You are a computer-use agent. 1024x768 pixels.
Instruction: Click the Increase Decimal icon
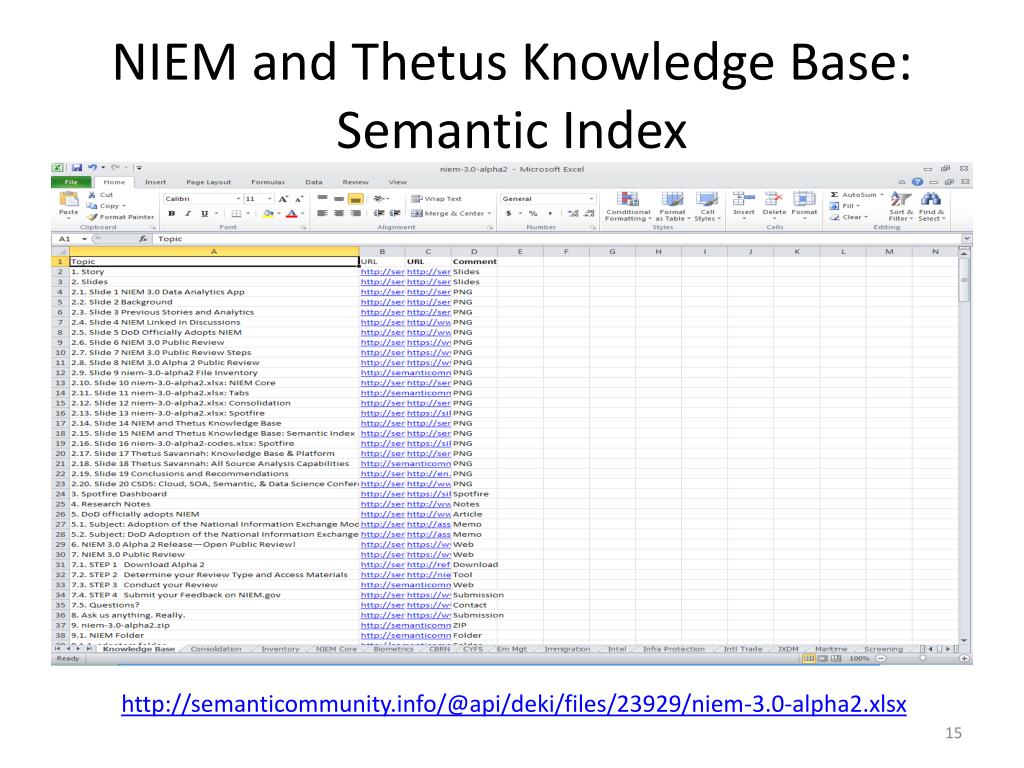coord(573,214)
